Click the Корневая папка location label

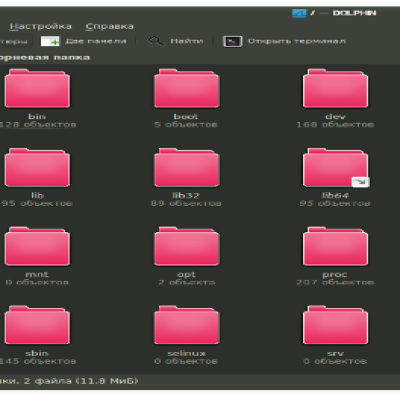[45, 58]
